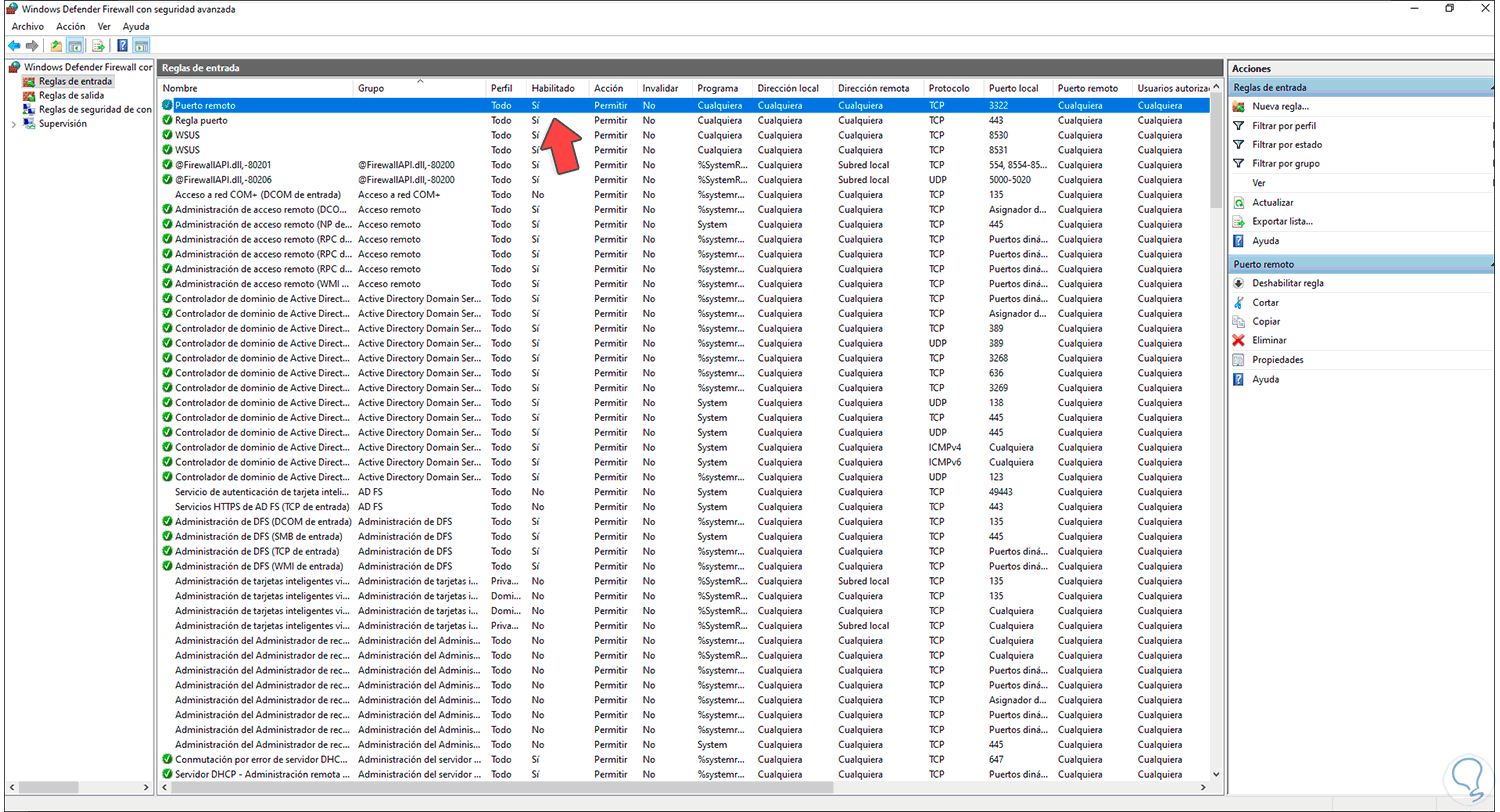This screenshot has height=812, width=1500.
Task: Select the Supervisión tree node
Action: 62,124
